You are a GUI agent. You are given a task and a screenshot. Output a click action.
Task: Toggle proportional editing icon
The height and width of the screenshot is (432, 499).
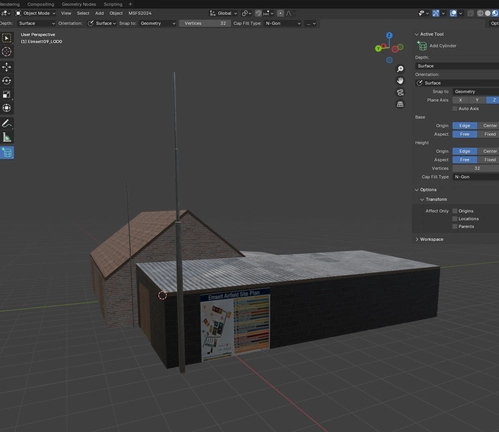click(x=280, y=13)
